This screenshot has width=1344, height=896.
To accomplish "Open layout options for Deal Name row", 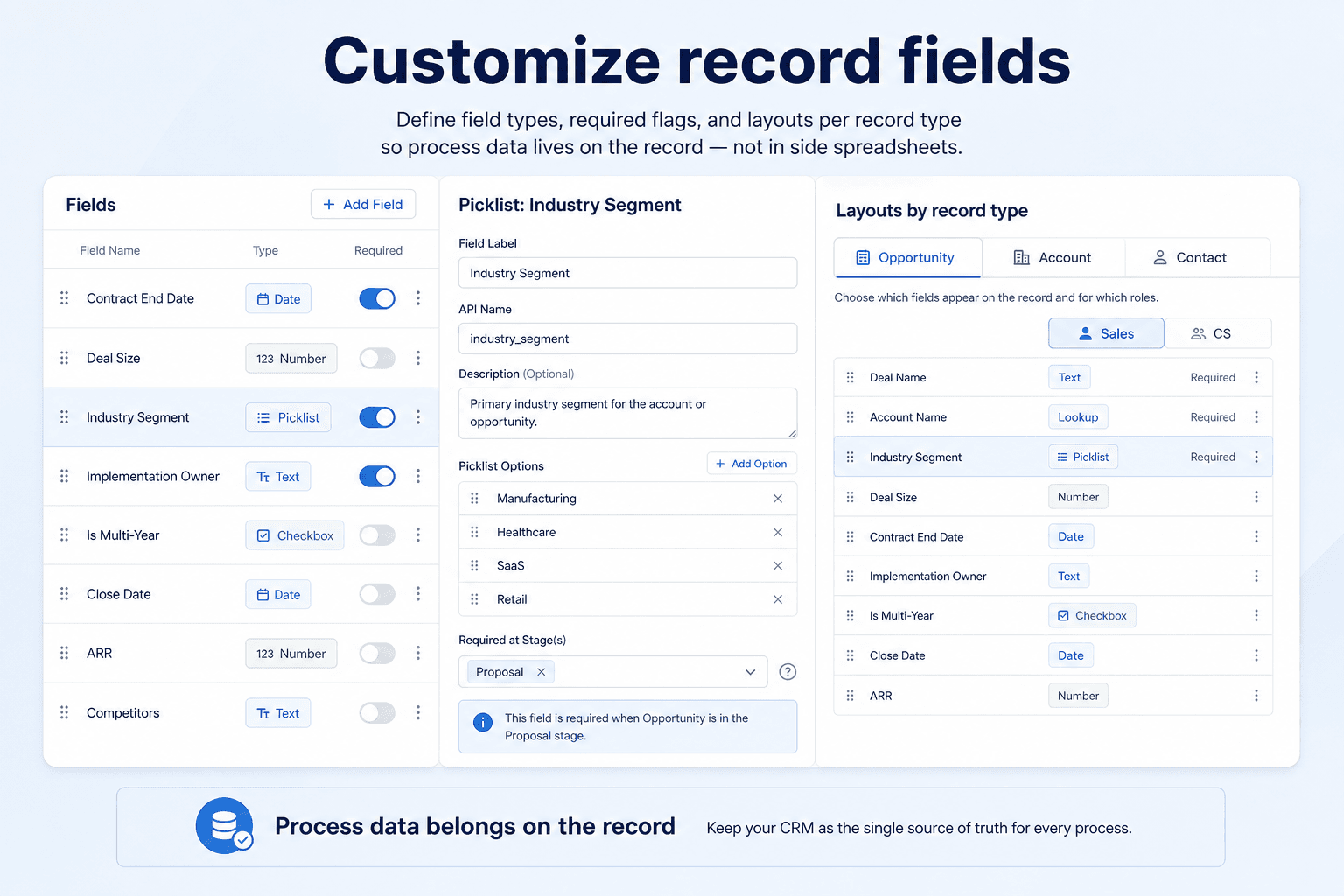I will point(1256,377).
